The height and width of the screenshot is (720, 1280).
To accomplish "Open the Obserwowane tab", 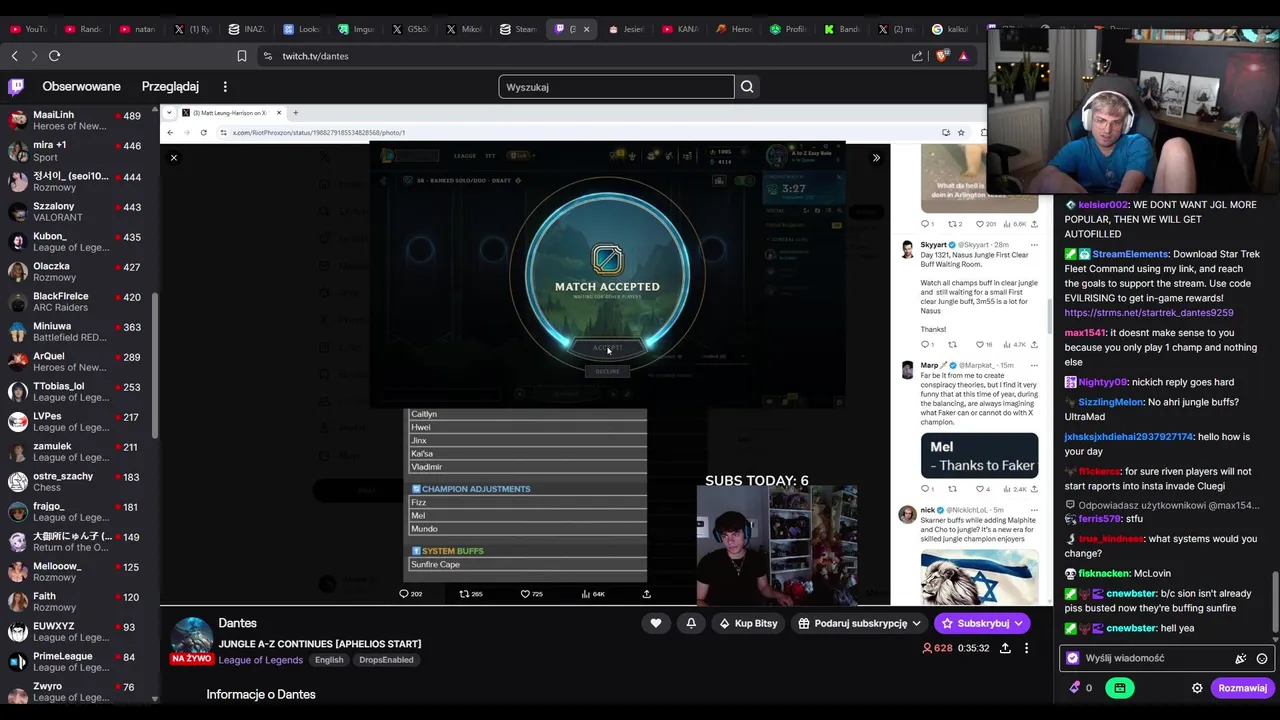I will pyautogui.click(x=81, y=87).
